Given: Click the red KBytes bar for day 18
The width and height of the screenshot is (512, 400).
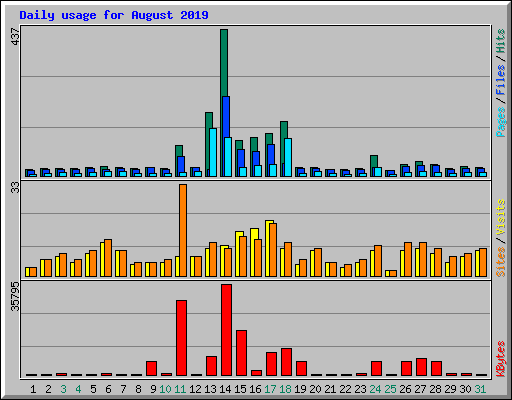Looking at the screenshot, I should point(286,362).
